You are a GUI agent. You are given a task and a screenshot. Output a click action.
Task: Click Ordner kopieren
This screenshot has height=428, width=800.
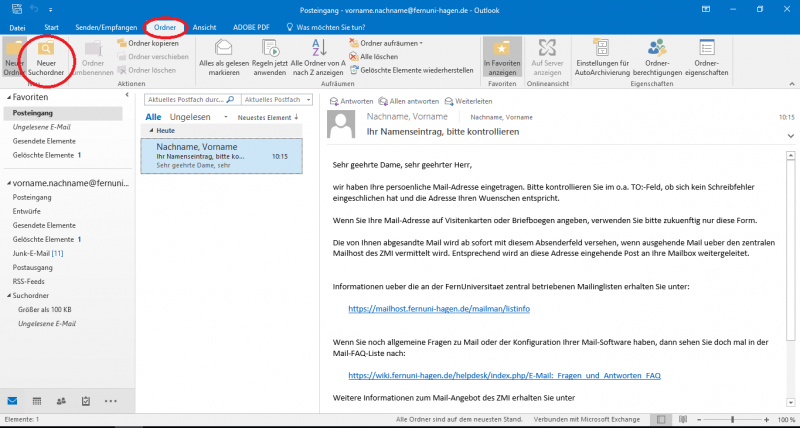point(148,43)
